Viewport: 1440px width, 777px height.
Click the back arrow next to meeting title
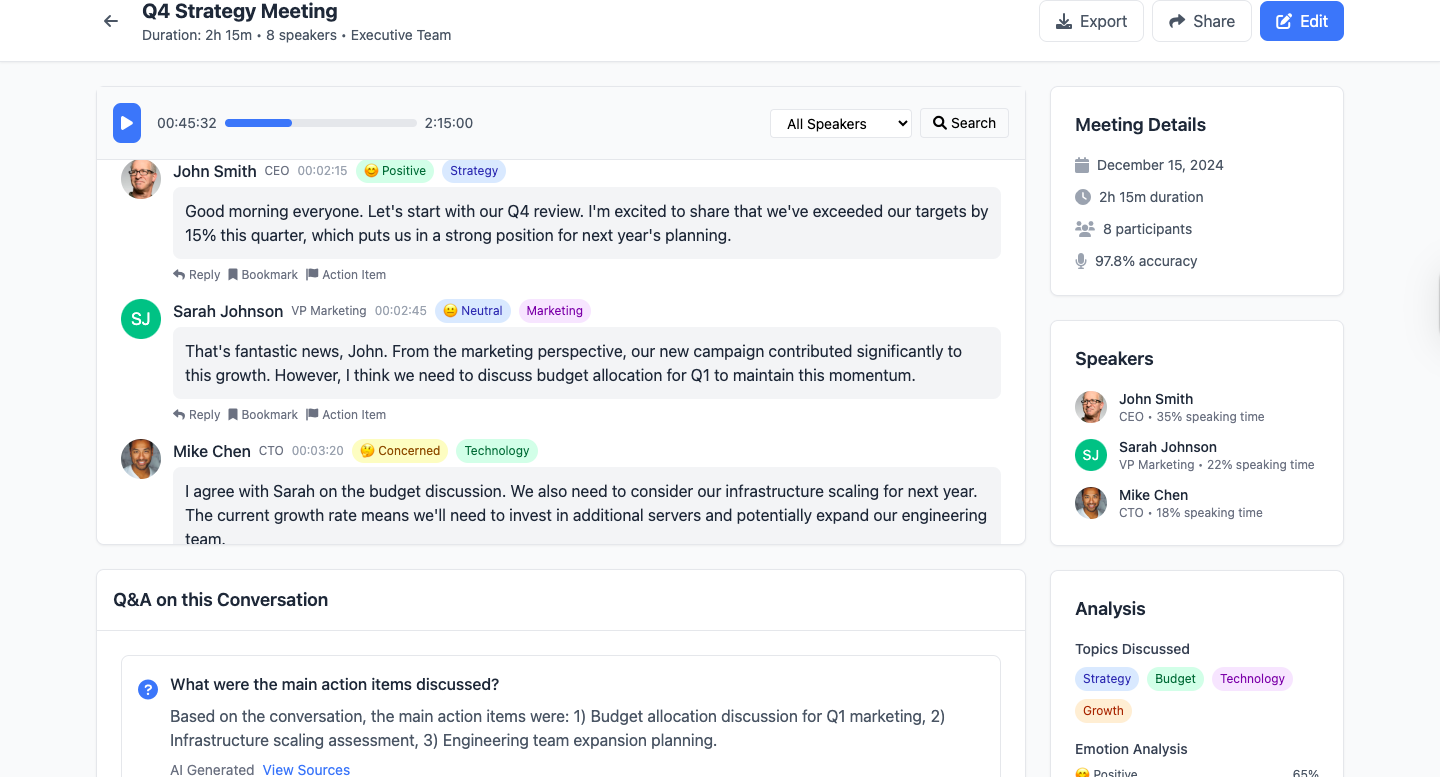tap(111, 21)
